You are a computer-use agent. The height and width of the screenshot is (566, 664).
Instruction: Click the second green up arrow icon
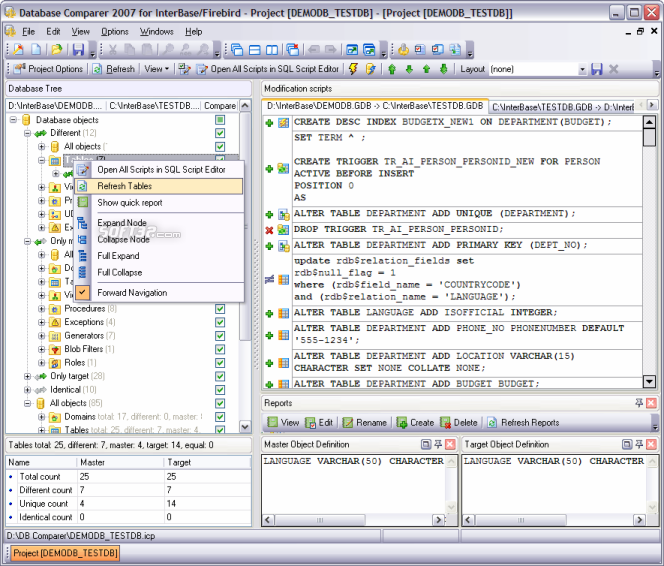(x=426, y=69)
